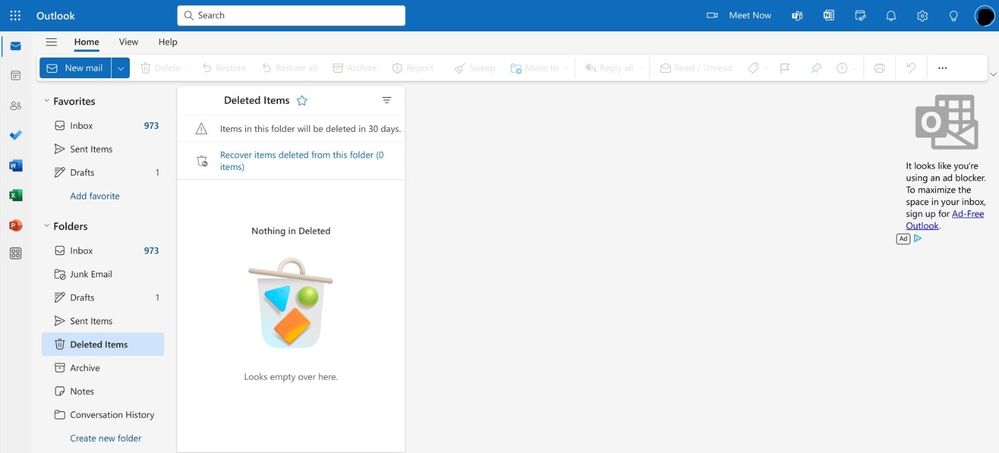Open the Reply all dropdown
999x453 pixels.
641,68
